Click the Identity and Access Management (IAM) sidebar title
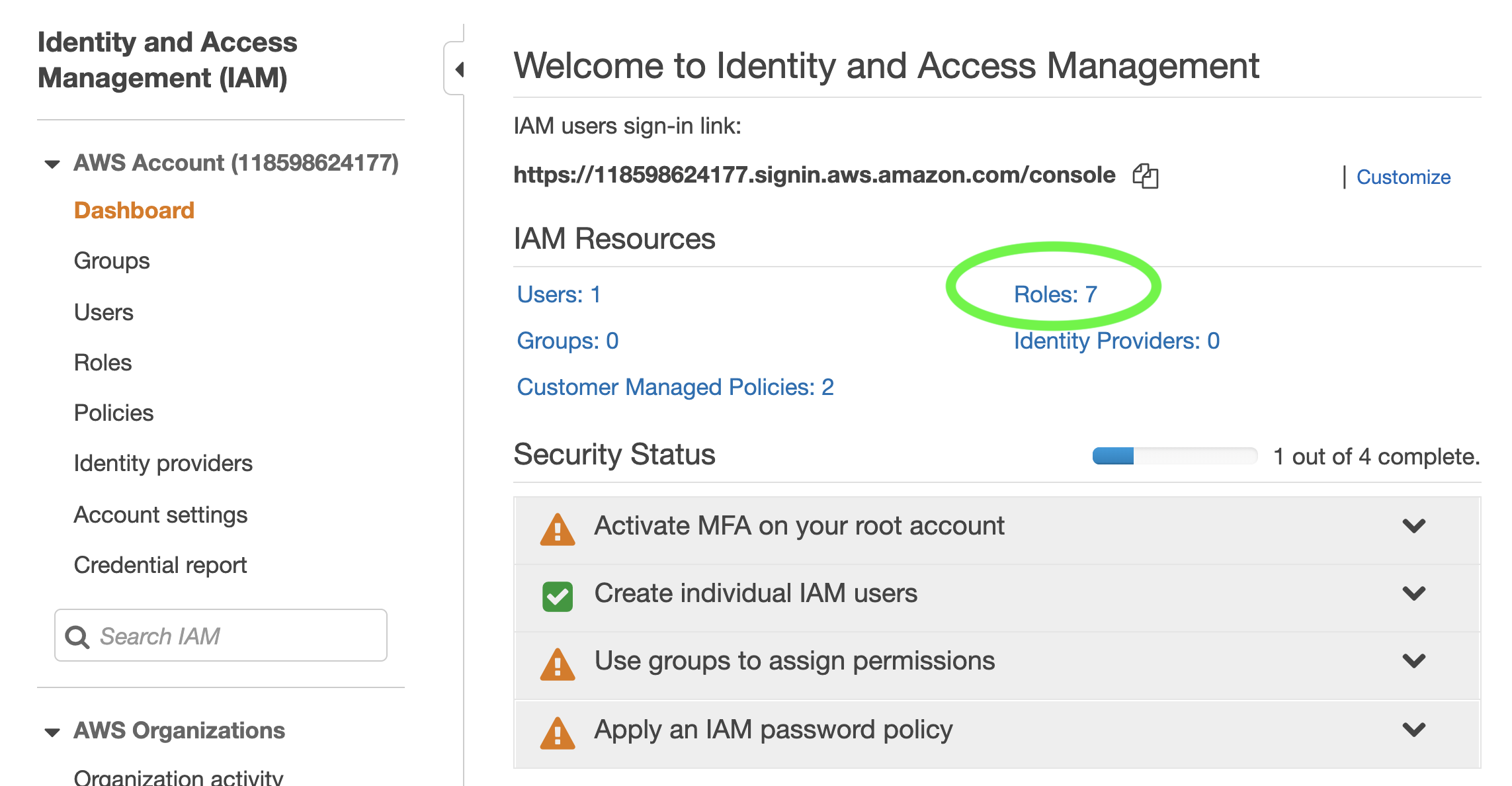This screenshot has height=786, width=1512. [167, 60]
